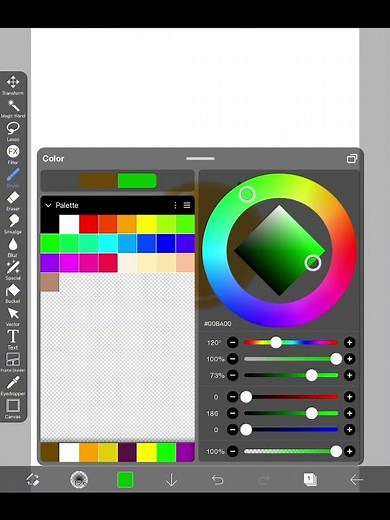Grab the Color window drag handle bar

200,158
